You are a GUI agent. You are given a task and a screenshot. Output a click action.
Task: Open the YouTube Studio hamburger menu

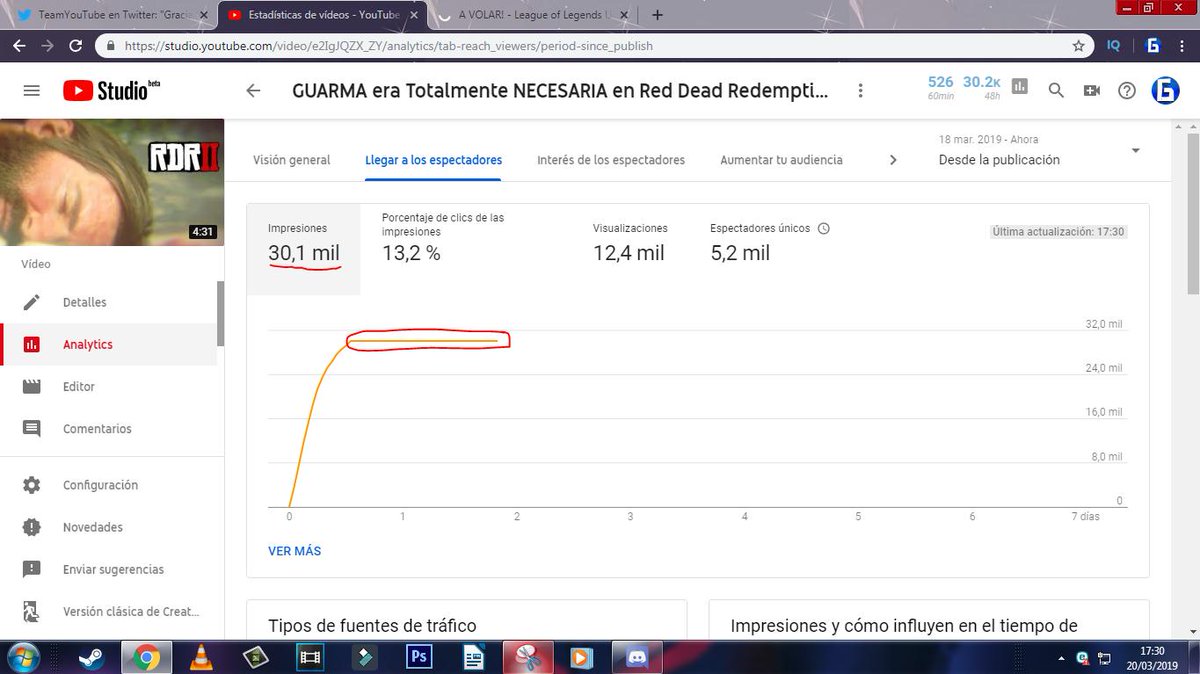coord(31,90)
